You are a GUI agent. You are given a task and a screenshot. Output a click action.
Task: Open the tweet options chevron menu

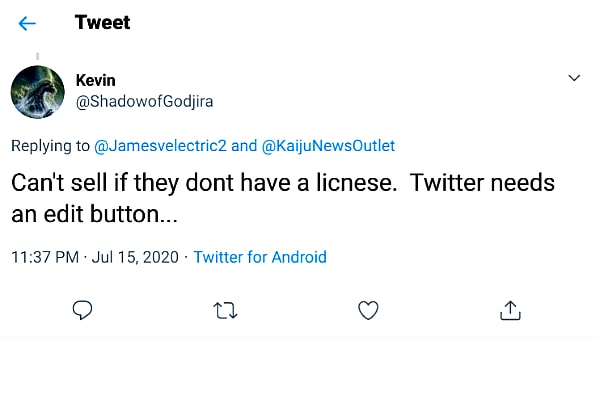pyautogui.click(x=574, y=78)
